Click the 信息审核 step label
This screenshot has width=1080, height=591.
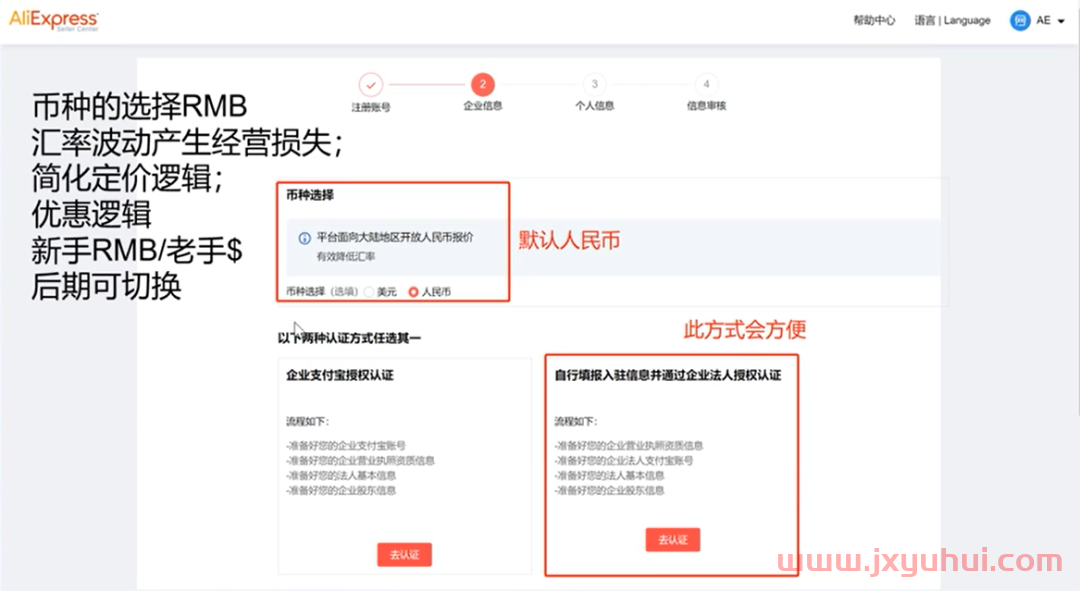click(706, 105)
